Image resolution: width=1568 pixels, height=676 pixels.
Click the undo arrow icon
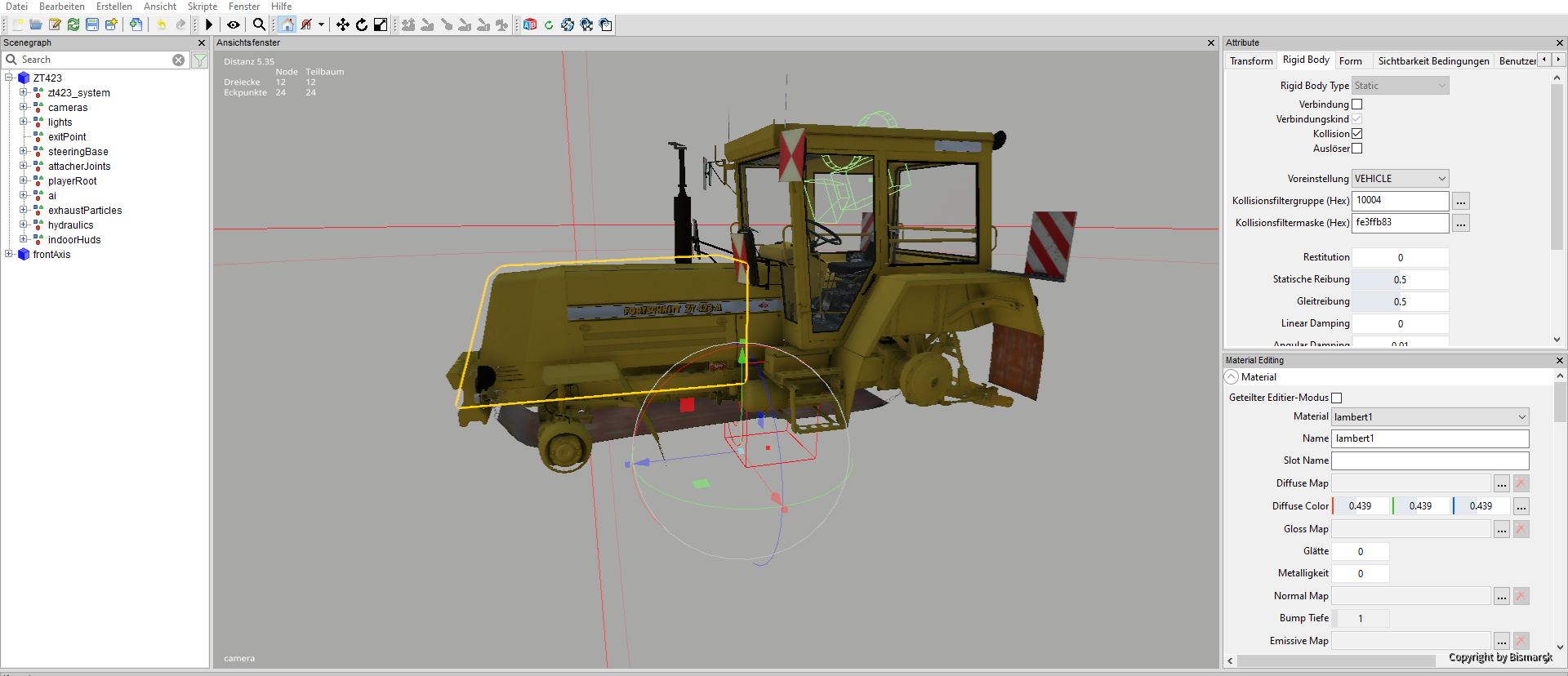pyautogui.click(x=162, y=24)
